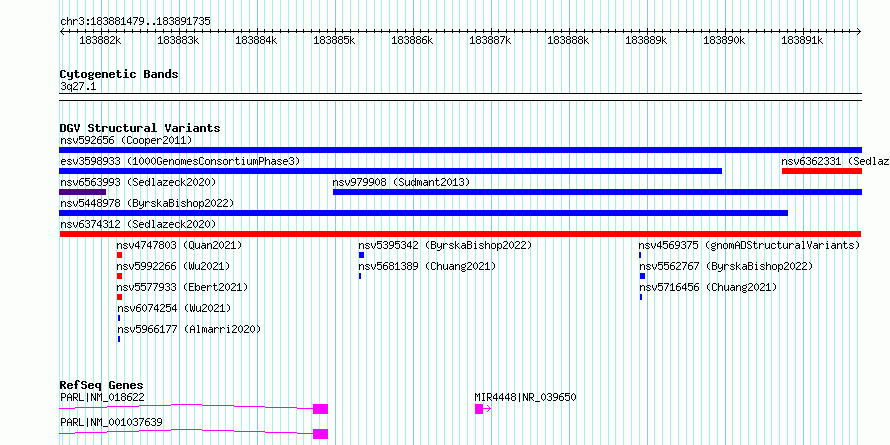Click the PARL|NM_018622 gene label
The width and height of the screenshot is (890, 445).
(102, 397)
